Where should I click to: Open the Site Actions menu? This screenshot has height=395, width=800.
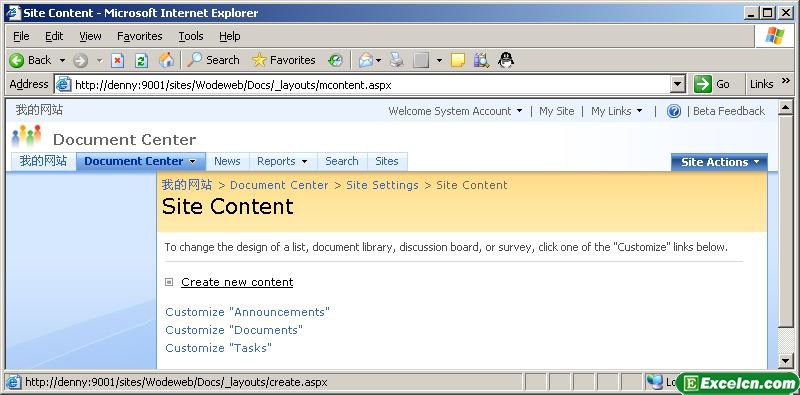pyautogui.click(x=719, y=162)
